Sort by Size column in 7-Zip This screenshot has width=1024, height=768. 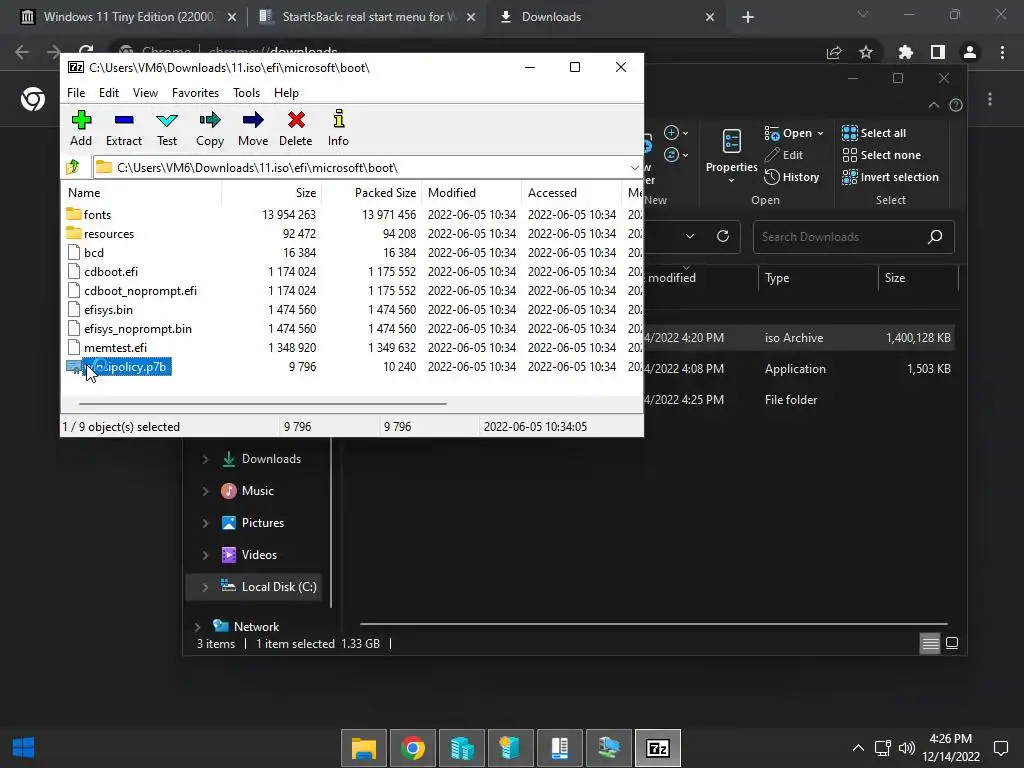tap(272, 193)
